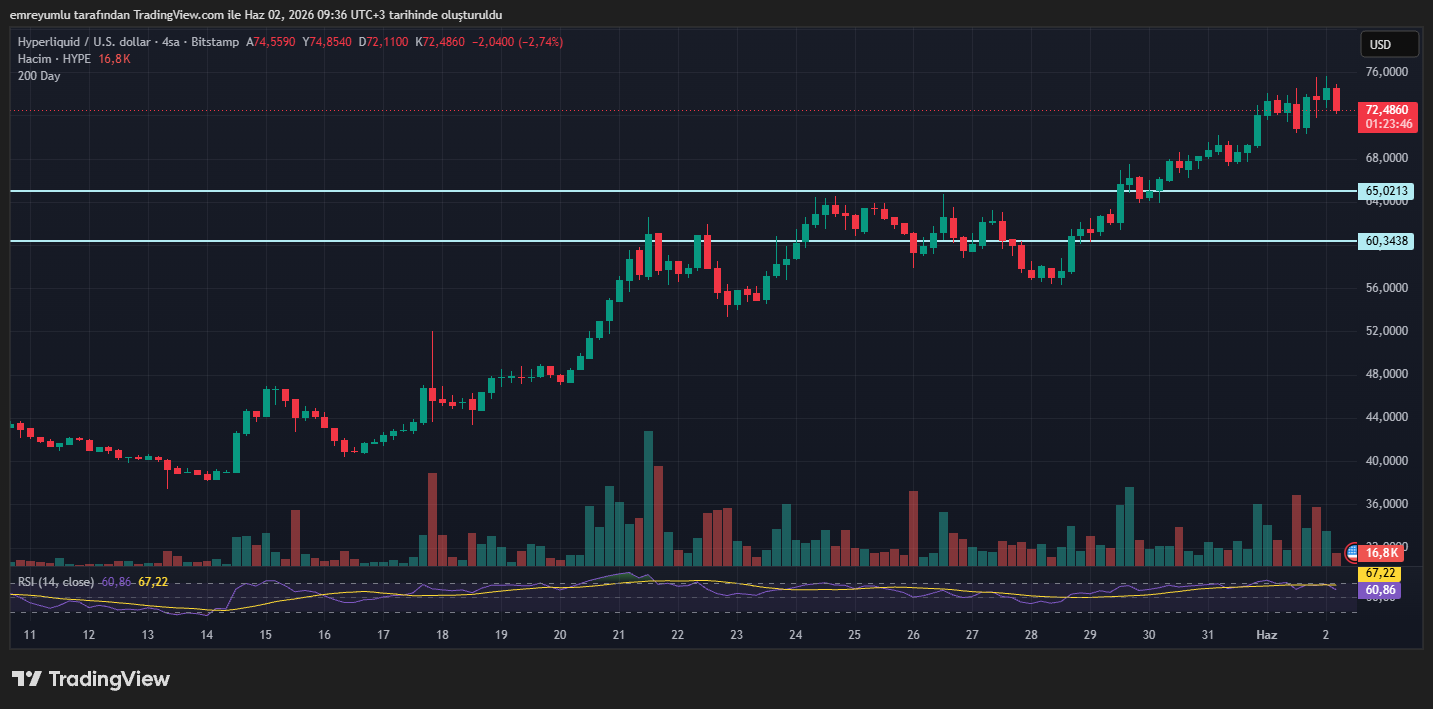Click the US flag economic event icon
Screen dimensions: 1433x709
[1351, 552]
